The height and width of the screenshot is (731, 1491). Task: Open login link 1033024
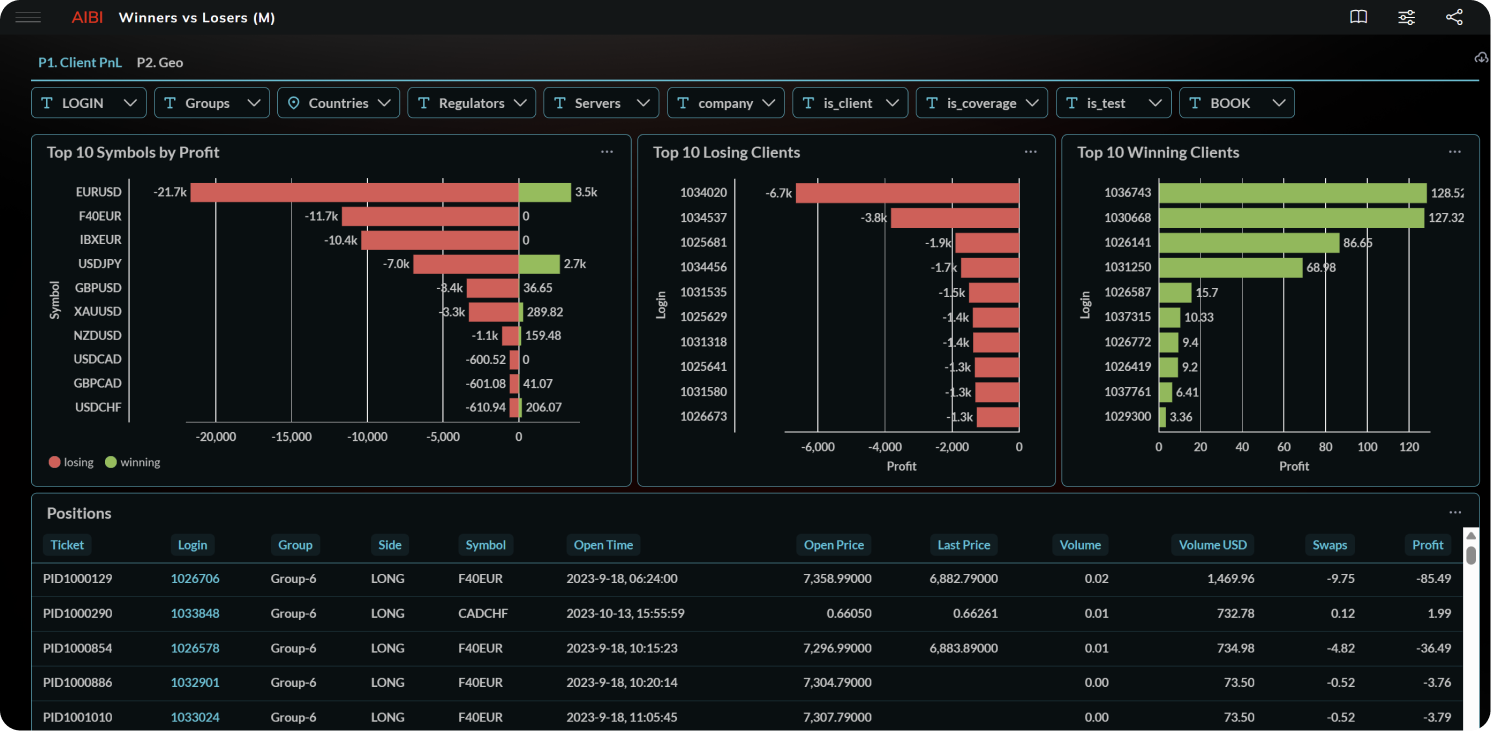[x=195, y=717]
